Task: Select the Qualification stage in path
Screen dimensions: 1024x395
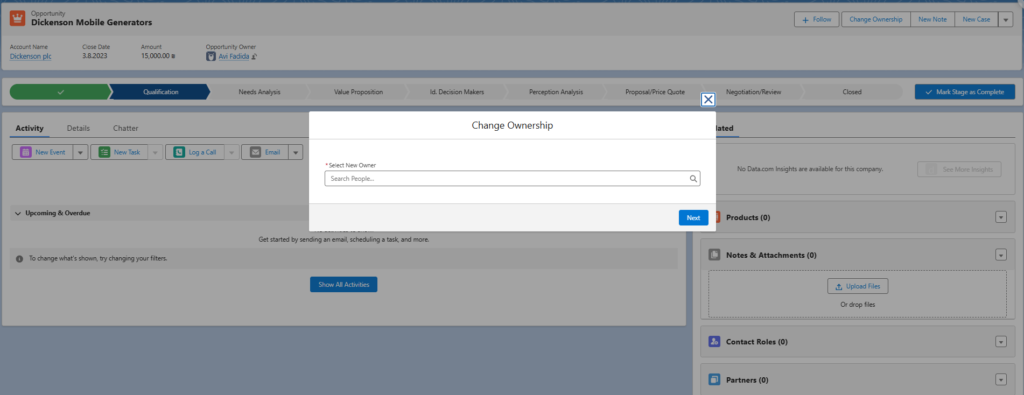Action: (x=161, y=92)
